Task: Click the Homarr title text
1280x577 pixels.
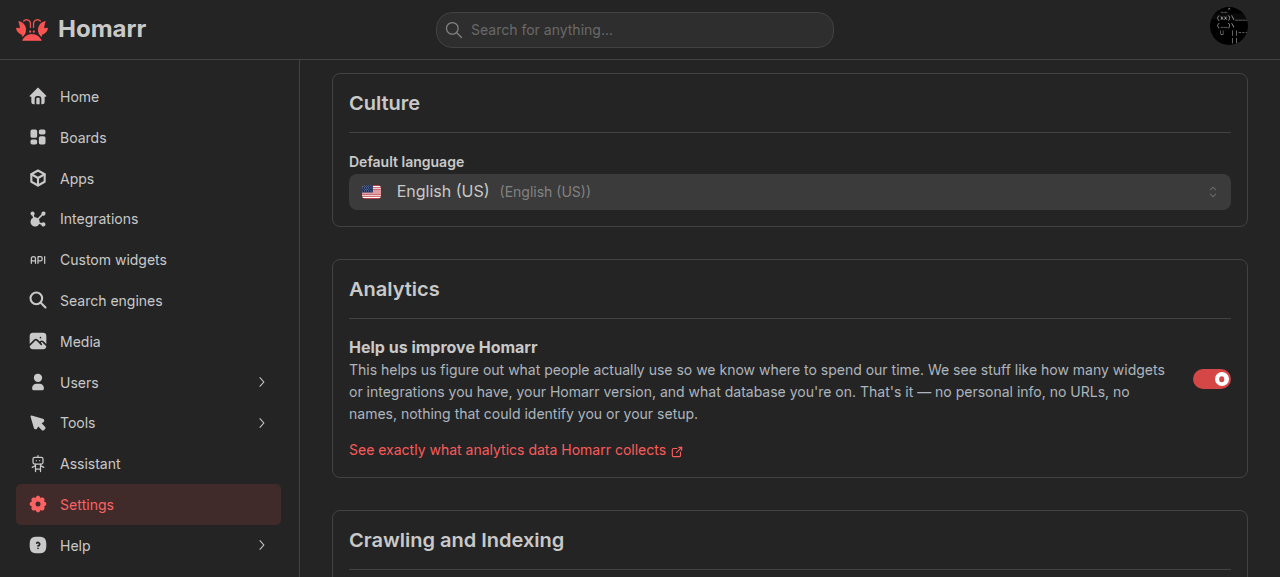Action: click(102, 29)
